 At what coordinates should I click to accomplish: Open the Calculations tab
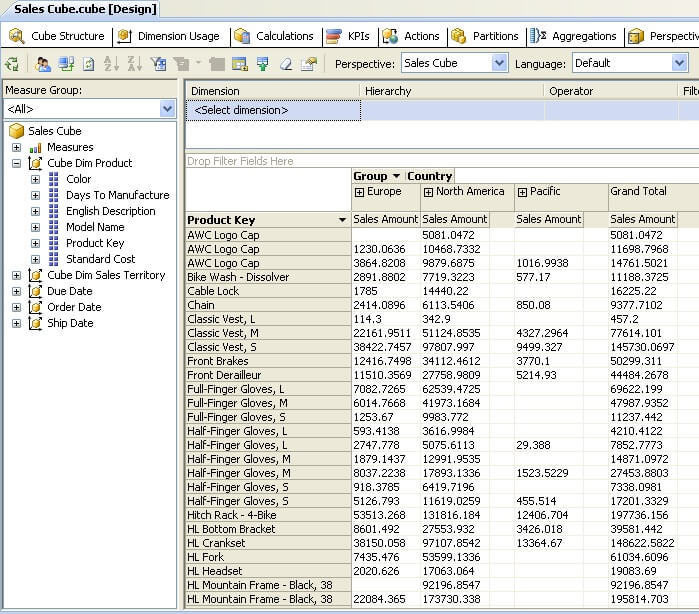[274, 36]
